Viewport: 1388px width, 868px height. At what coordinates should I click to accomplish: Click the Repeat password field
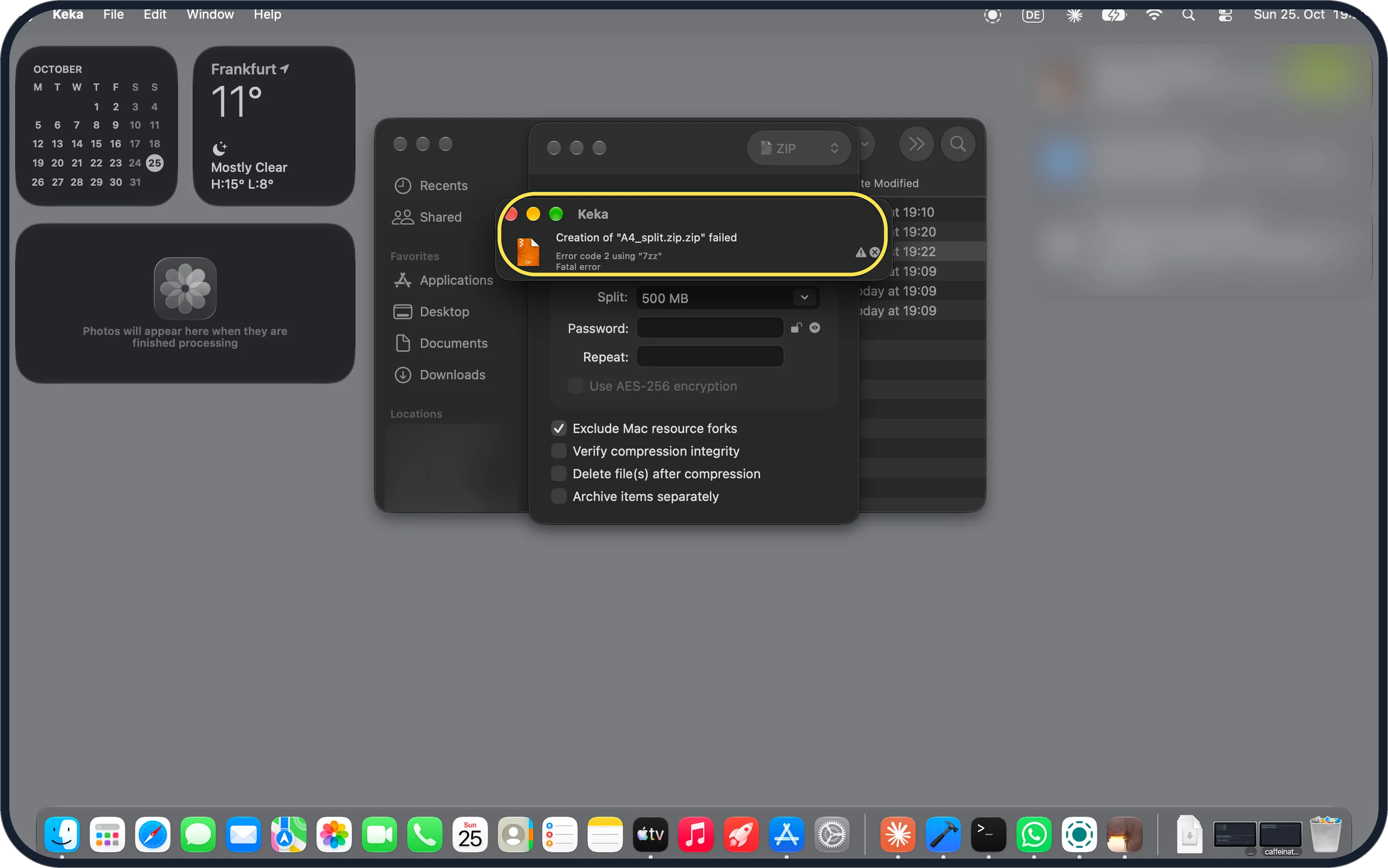coord(710,357)
